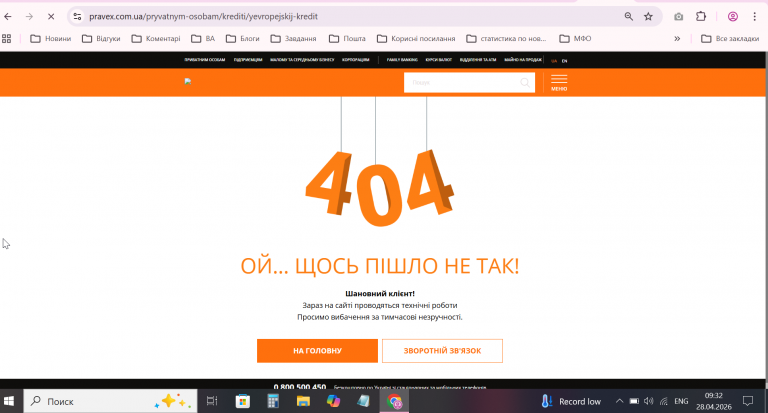
Task: Open the Корисні посилання bookmark folder
Action: (416, 39)
